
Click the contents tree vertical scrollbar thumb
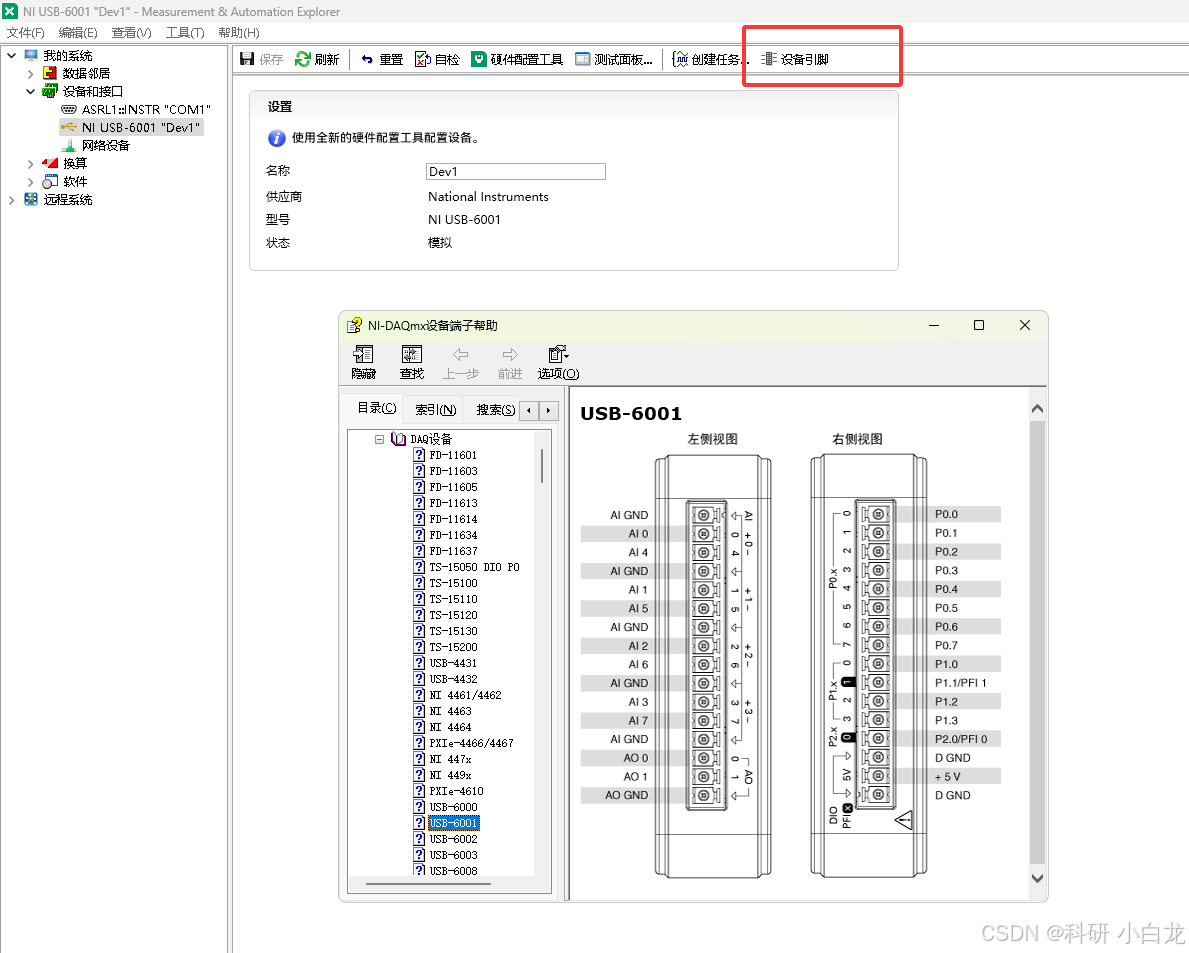[x=542, y=466]
